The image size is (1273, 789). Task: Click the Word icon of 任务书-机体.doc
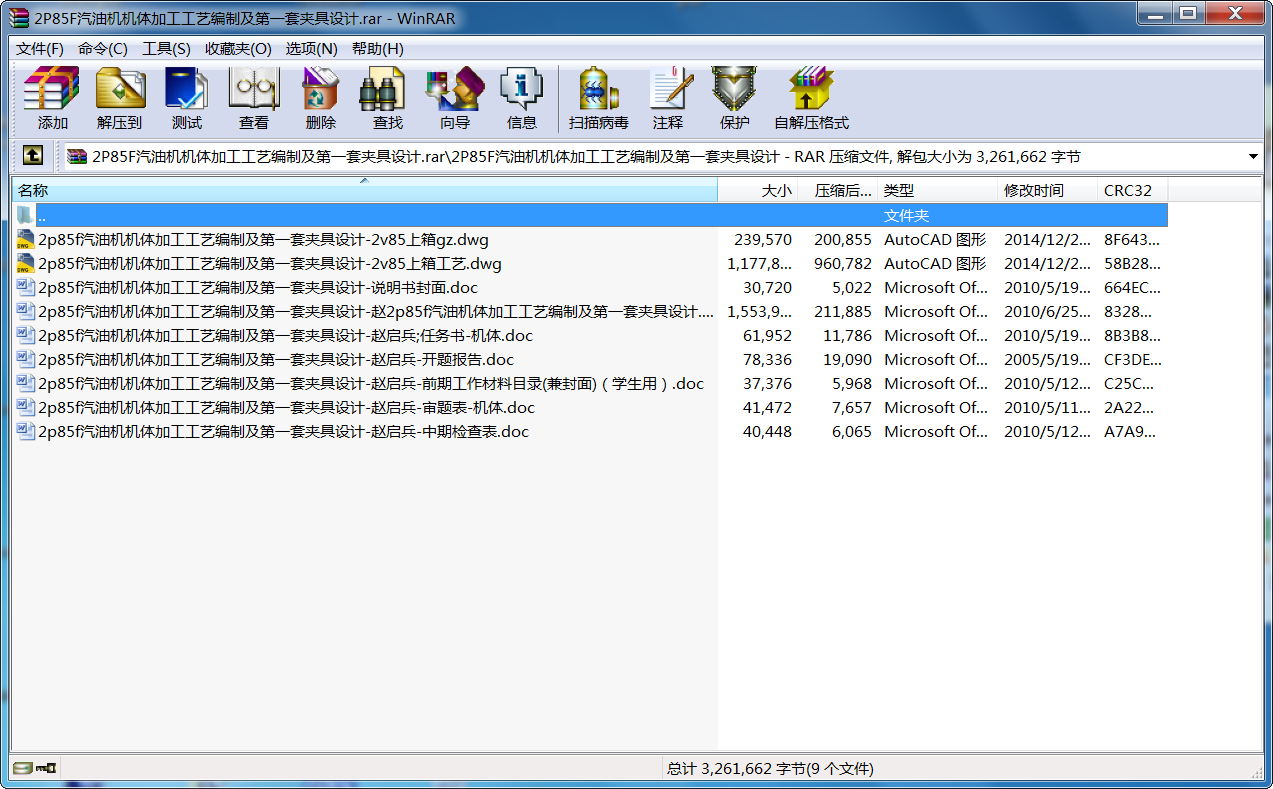[25, 335]
